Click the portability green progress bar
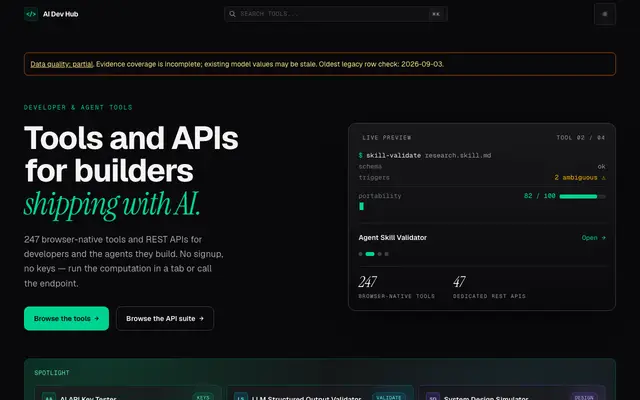The height and width of the screenshot is (400, 640). [x=582, y=196]
